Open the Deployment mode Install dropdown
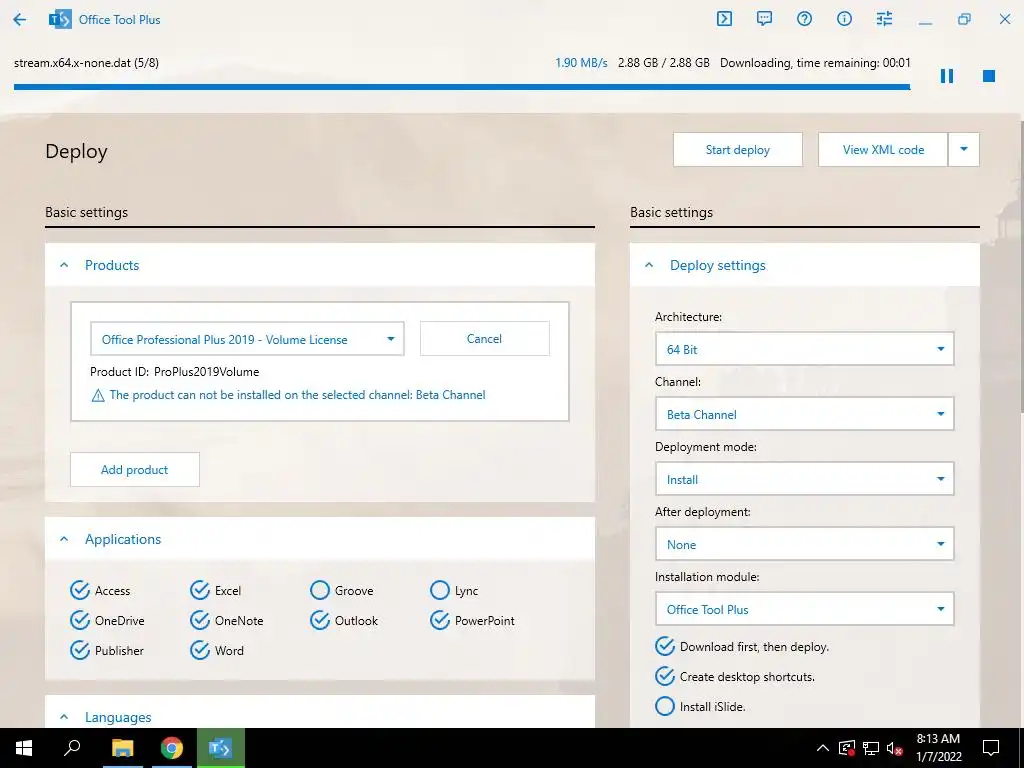1024x768 pixels. click(805, 479)
